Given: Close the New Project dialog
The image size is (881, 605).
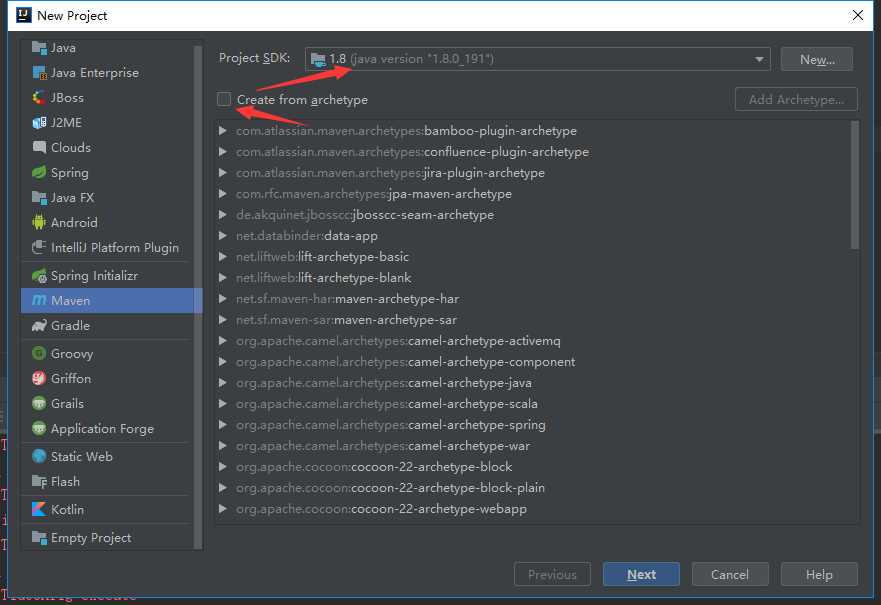Looking at the screenshot, I should pyautogui.click(x=857, y=15).
